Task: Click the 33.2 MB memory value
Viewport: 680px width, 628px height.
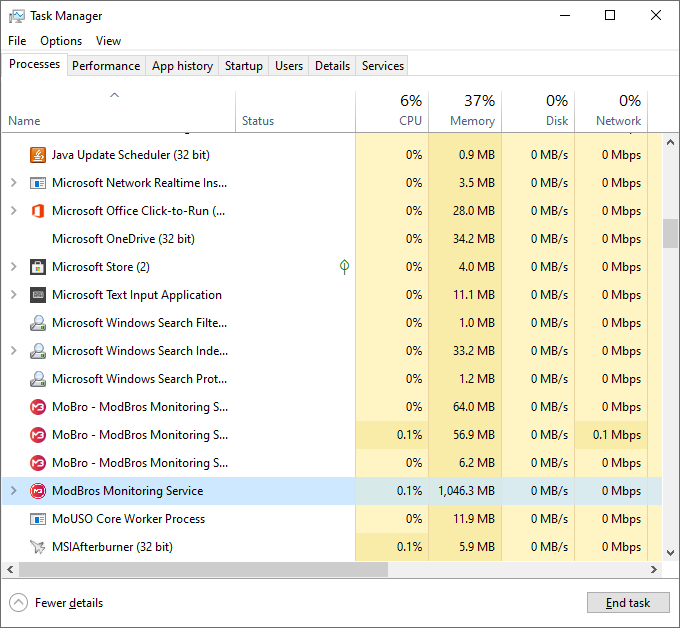Action: click(474, 351)
